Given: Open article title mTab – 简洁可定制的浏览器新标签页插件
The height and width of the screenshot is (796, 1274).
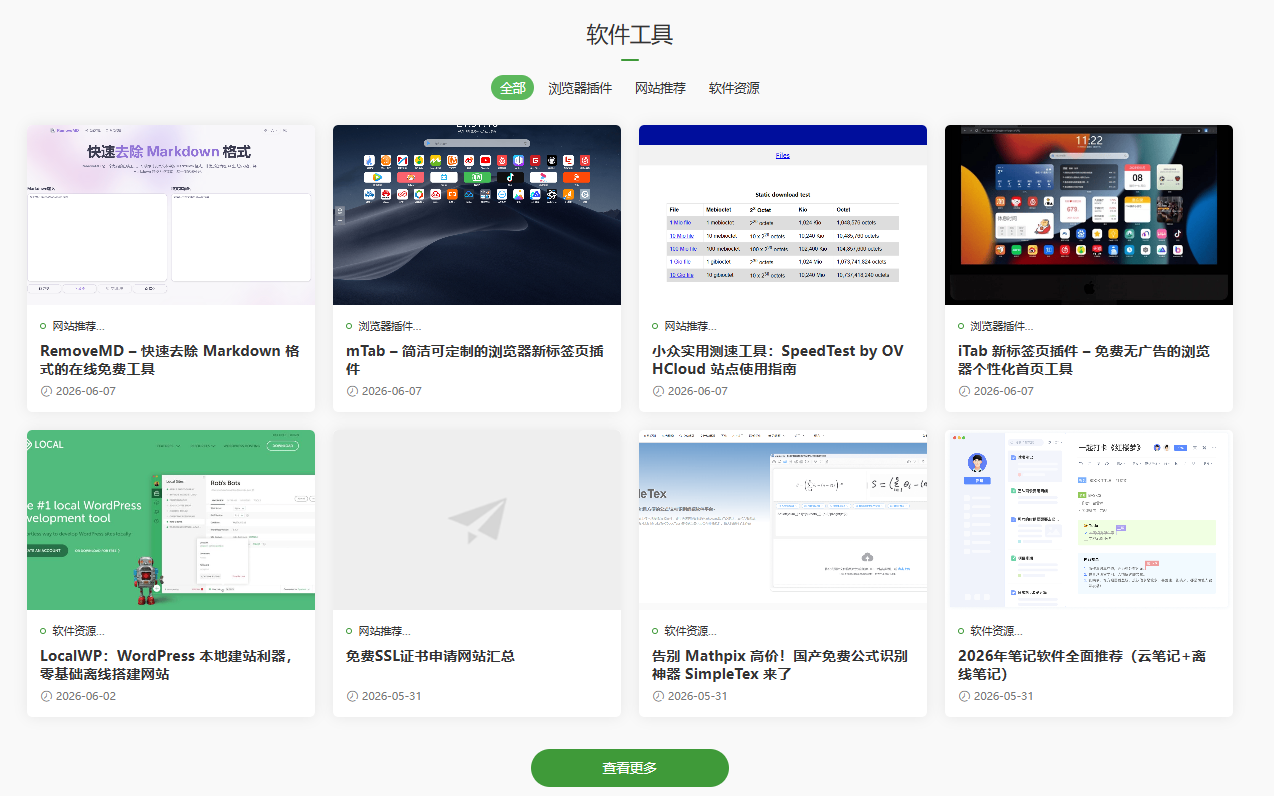Looking at the screenshot, I should (x=475, y=360).
